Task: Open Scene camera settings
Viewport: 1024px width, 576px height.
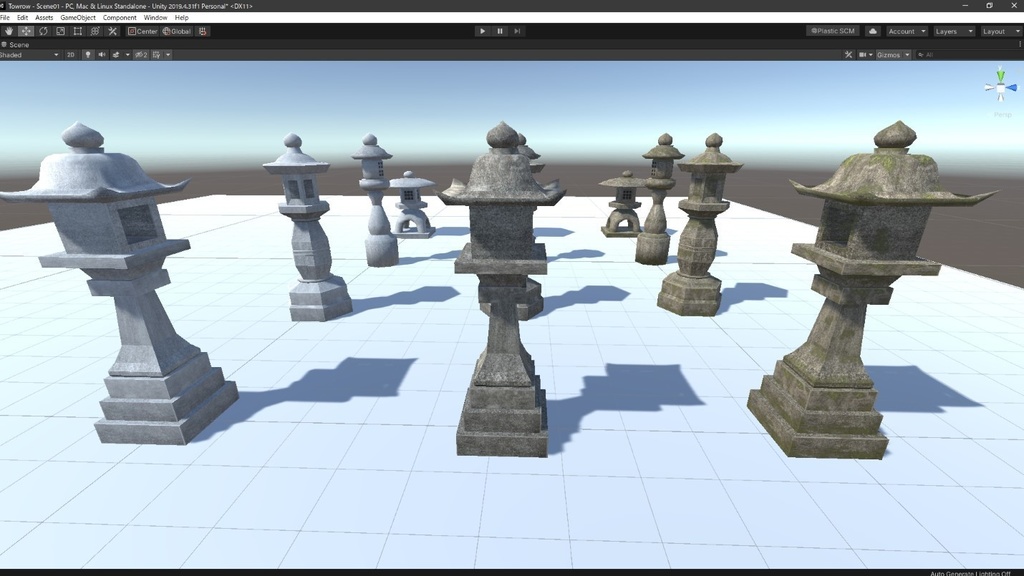Action: [x=863, y=55]
